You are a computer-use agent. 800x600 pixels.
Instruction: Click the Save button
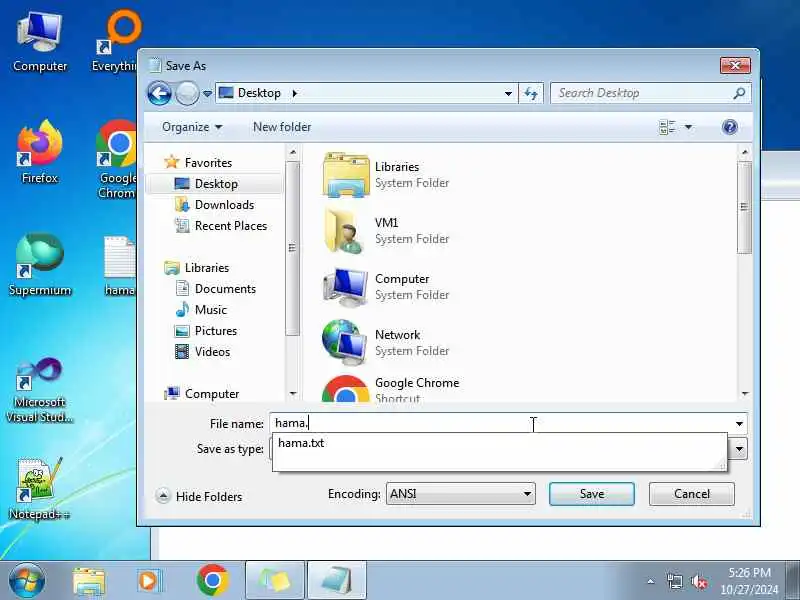click(592, 494)
